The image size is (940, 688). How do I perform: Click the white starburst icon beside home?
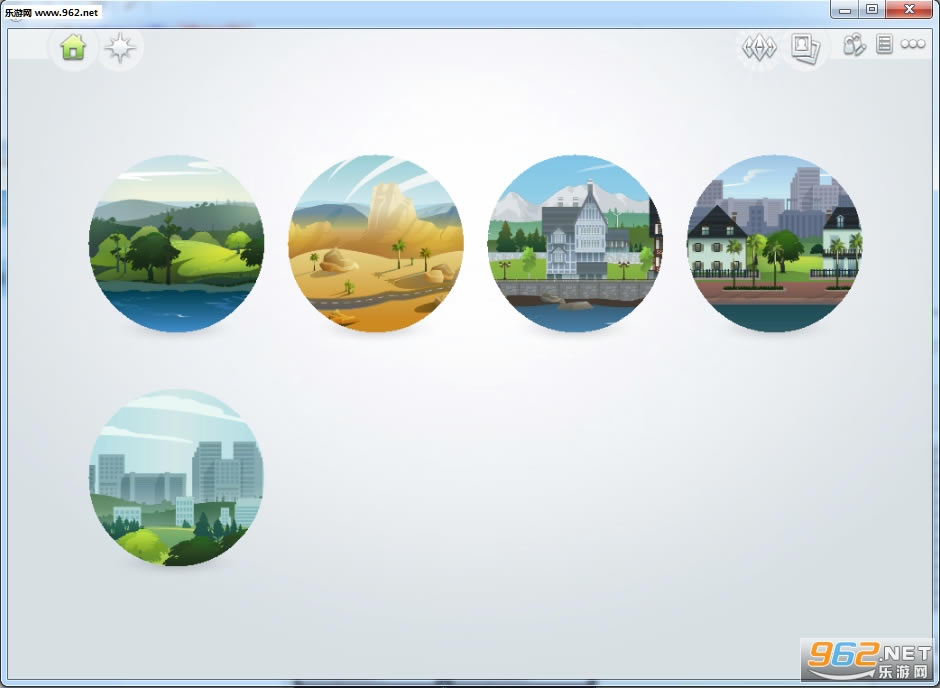coord(120,47)
